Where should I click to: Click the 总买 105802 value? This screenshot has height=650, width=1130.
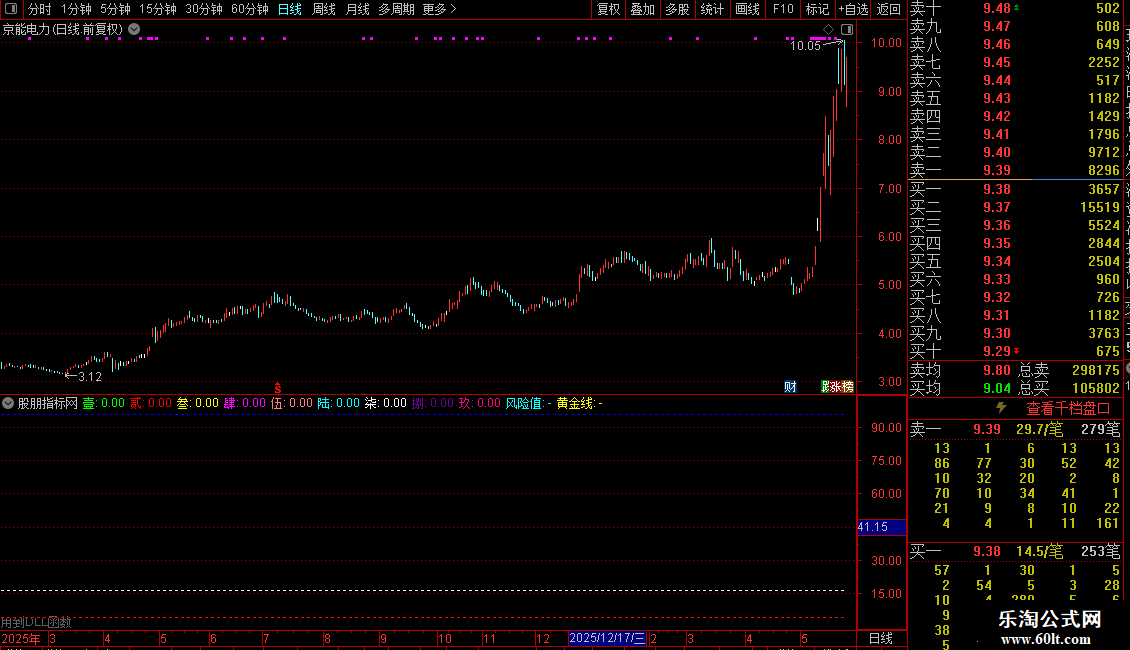pos(1095,388)
